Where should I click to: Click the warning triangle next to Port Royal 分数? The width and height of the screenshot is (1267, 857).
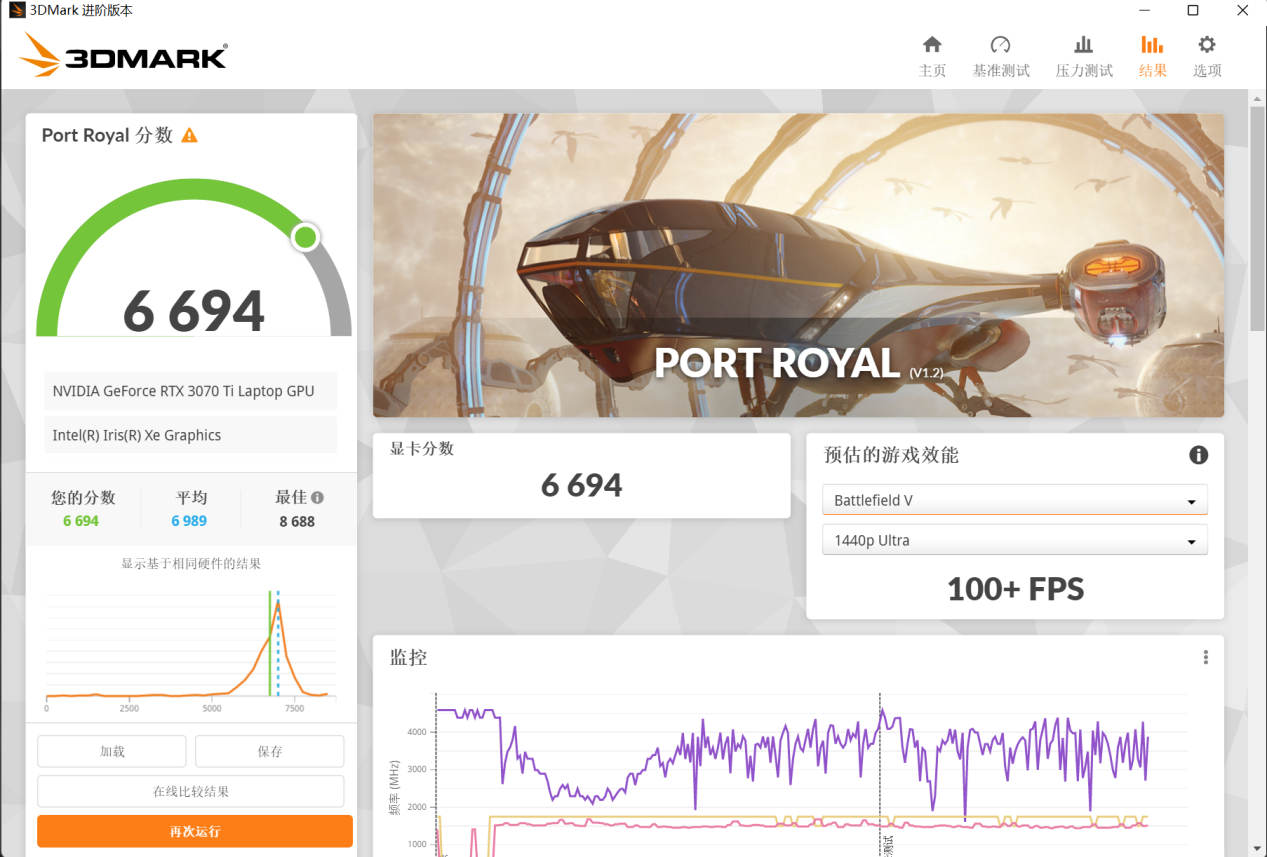coord(189,135)
